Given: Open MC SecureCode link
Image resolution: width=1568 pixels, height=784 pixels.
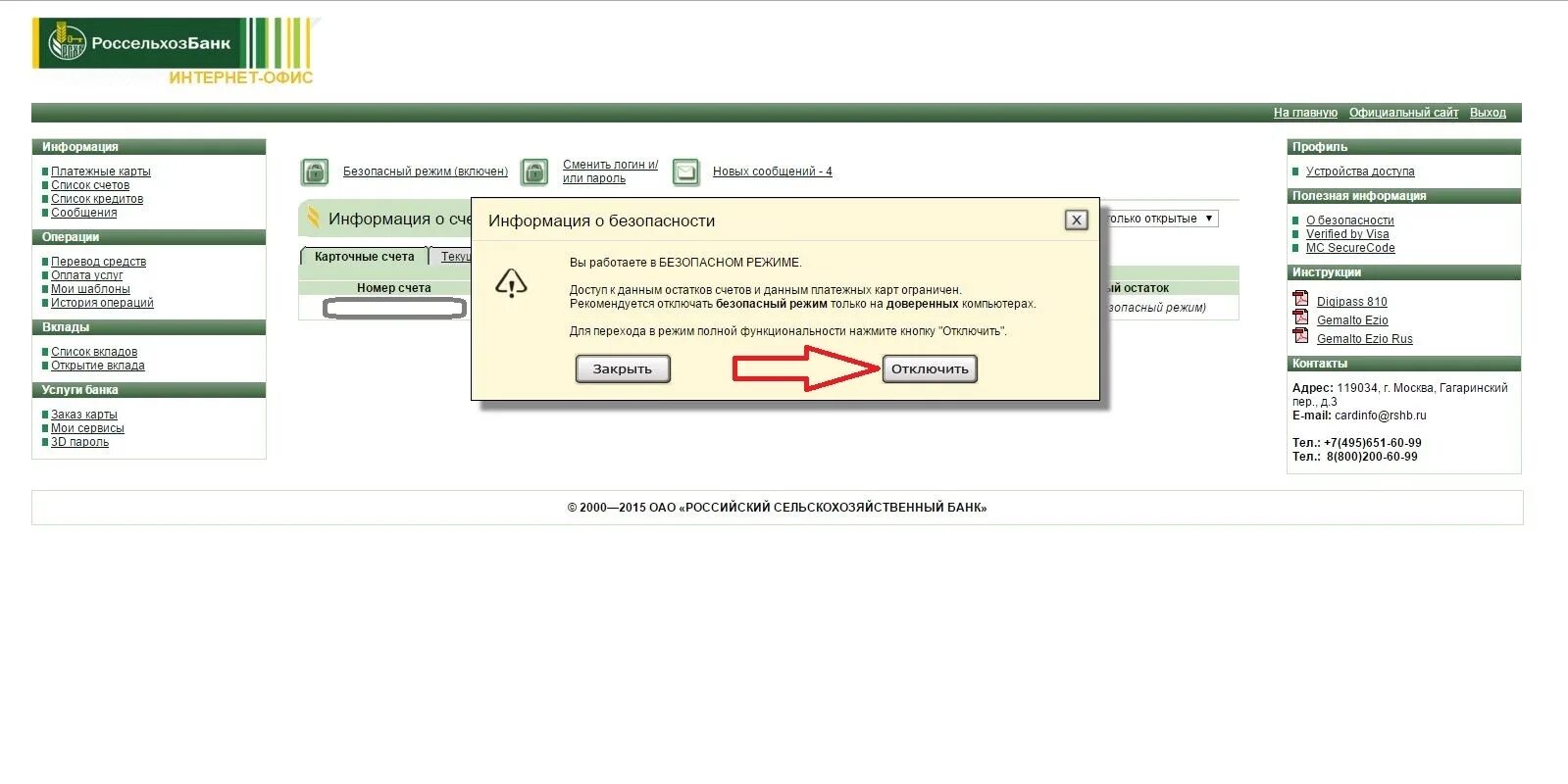Looking at the screenshot, I should point(1350,248).
